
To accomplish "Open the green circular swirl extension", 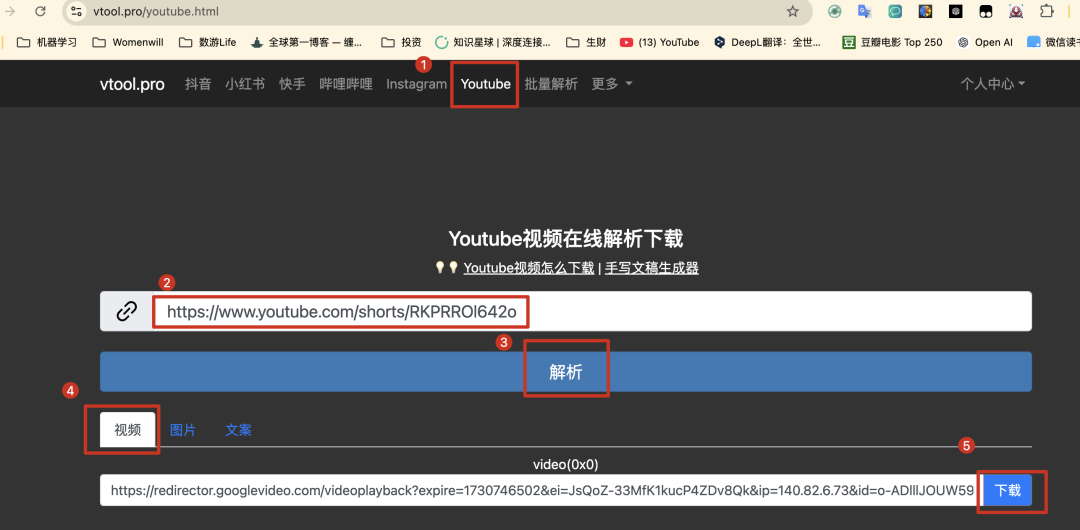I will point(834,11).
